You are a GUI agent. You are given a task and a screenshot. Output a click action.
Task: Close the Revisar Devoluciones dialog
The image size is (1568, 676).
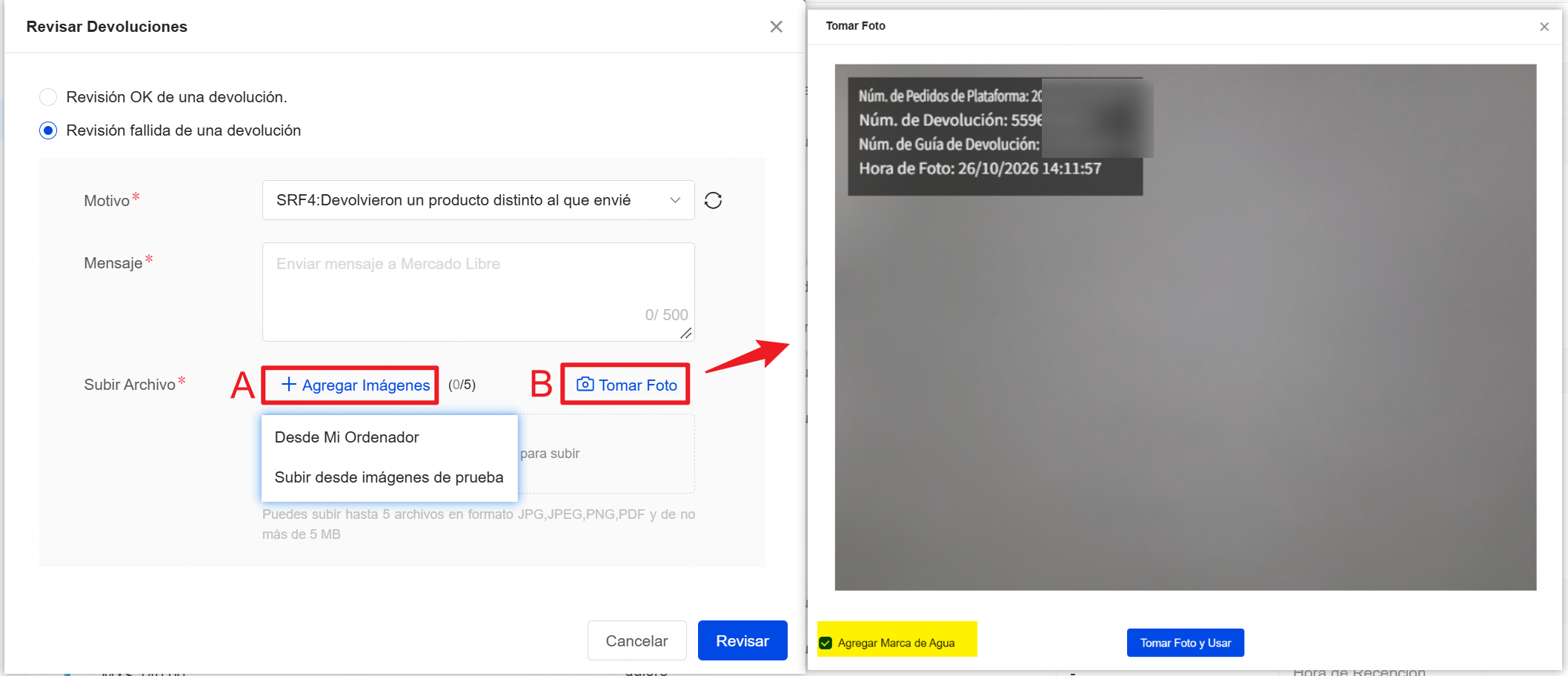pos(776,27)
